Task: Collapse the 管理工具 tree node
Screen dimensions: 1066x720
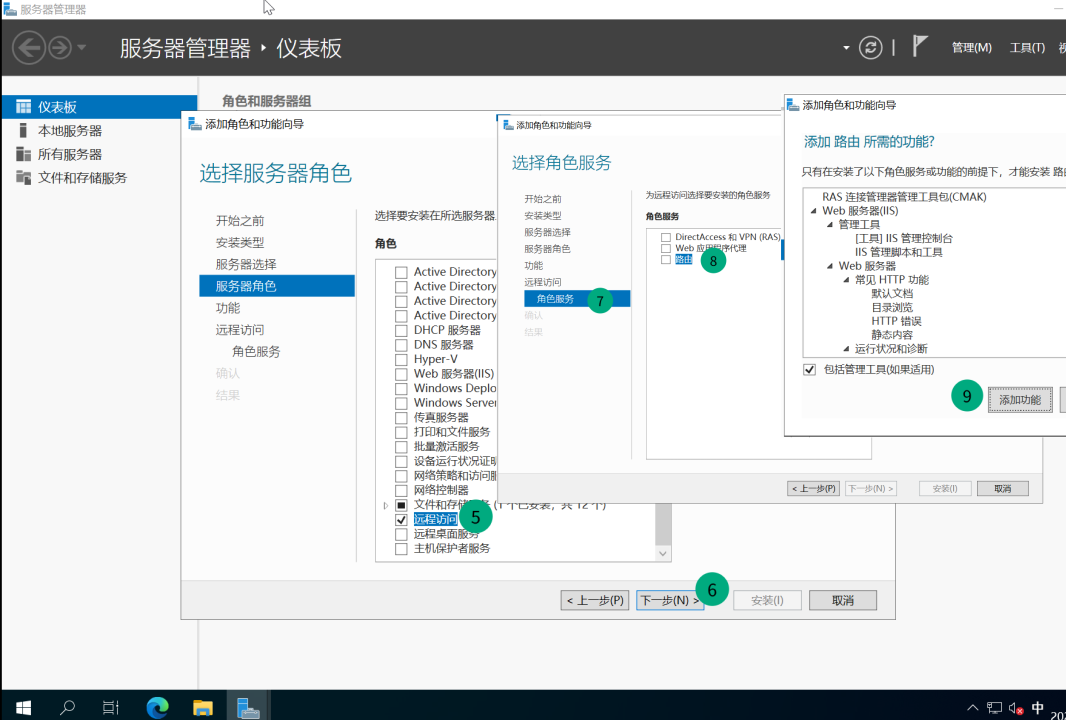Action: point(829,224)
